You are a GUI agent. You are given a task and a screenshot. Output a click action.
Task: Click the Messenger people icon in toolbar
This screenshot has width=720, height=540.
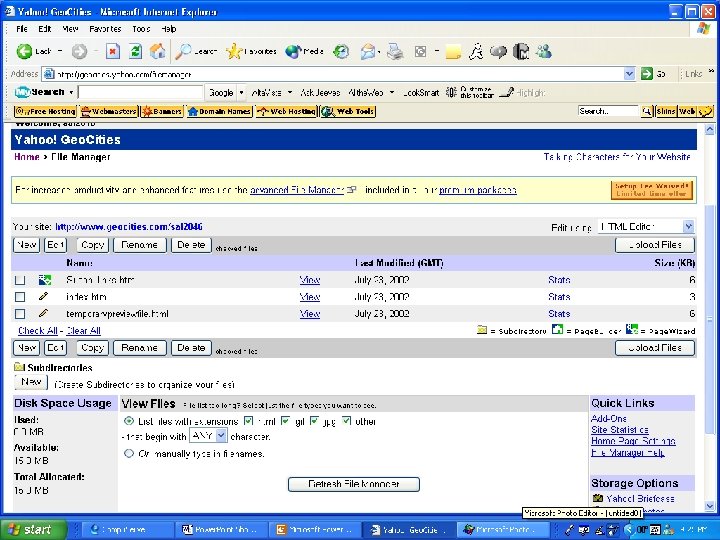pyautogui.click(x=544, y=51)
